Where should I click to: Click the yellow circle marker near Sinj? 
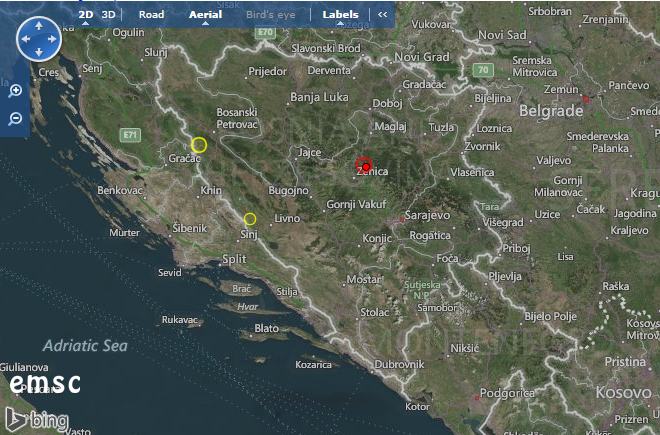[x=250, y=219]
